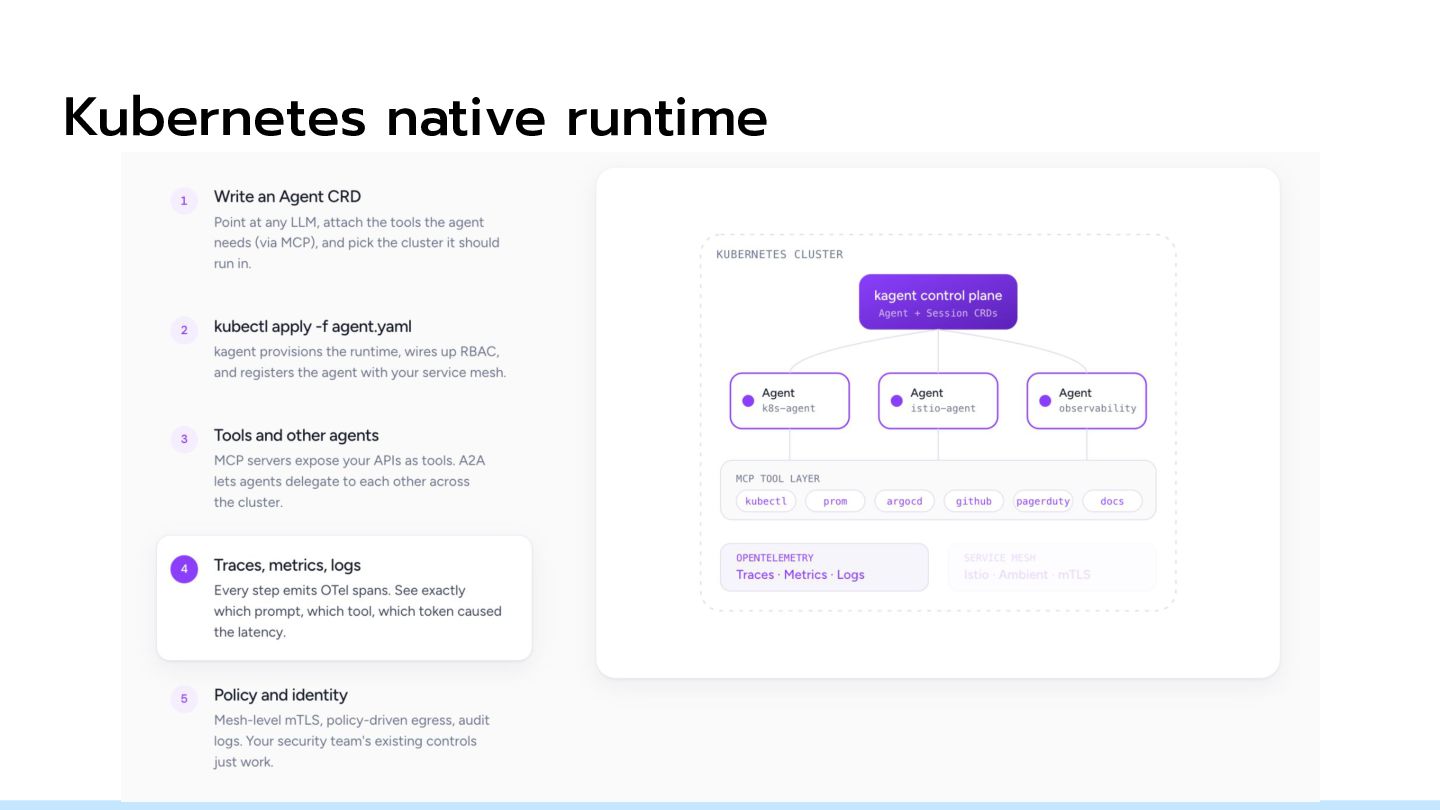Viewport: 1440px width, 810px height.
Task: Click the k8s-agent purple status dot
Action: pyautogui.click(x=747, y=400)
